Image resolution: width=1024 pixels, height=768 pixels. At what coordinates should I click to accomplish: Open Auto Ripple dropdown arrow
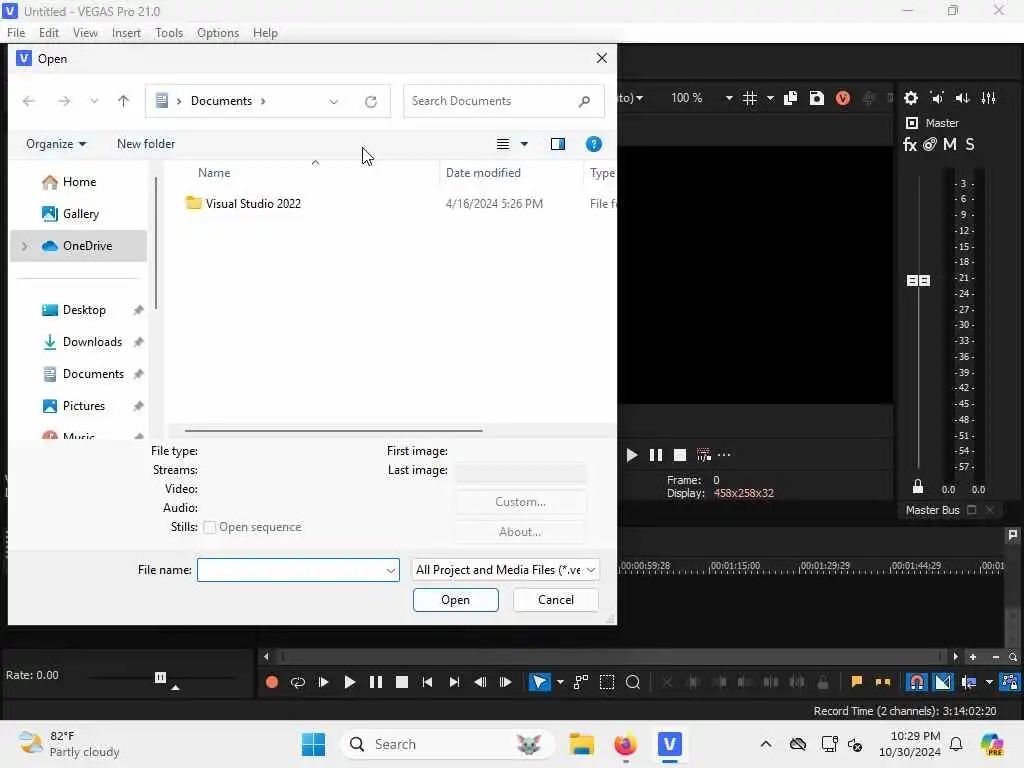click(989, 682)
